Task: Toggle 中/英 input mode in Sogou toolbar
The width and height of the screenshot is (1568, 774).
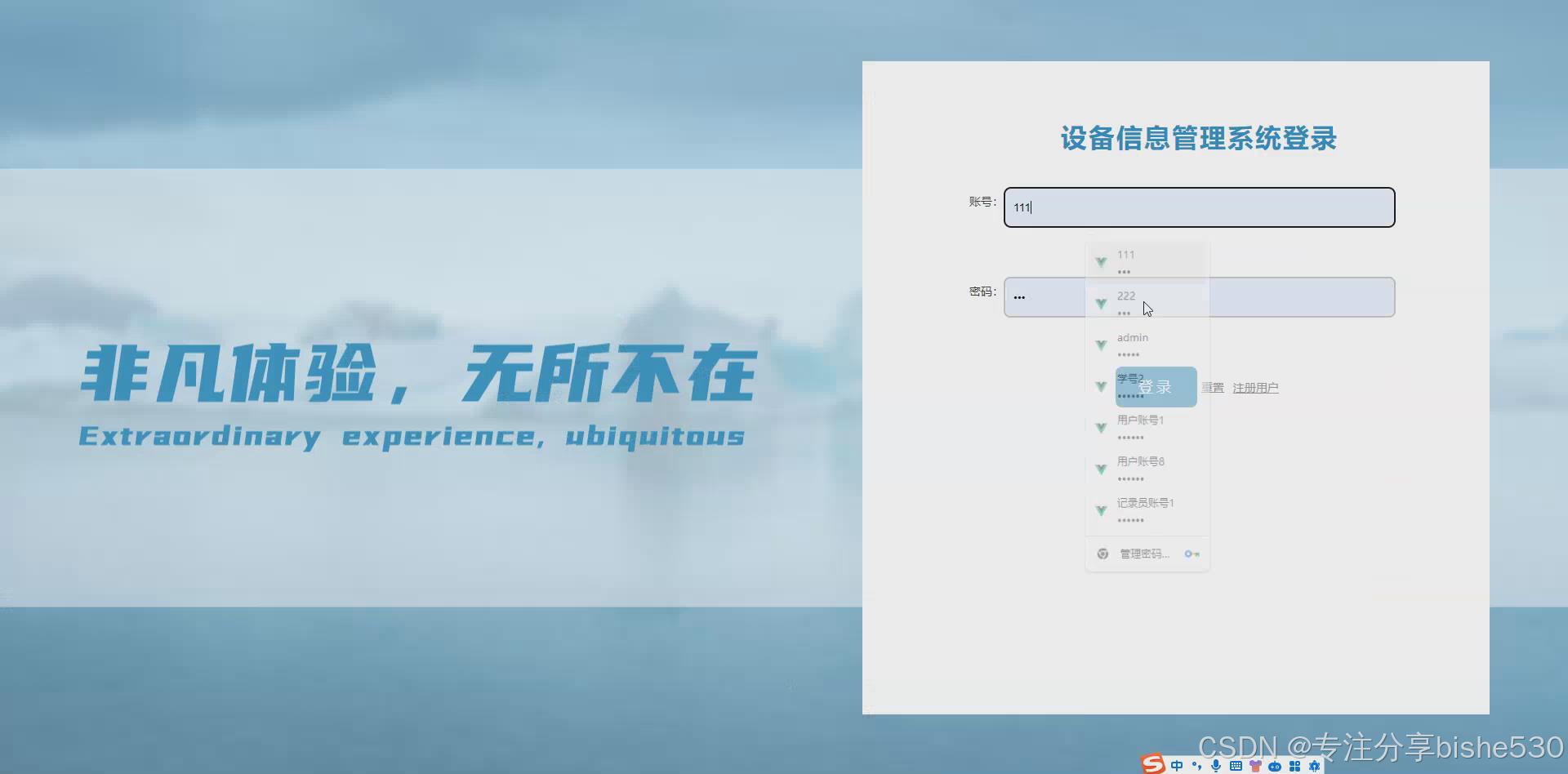Action: coord(1177,766)
